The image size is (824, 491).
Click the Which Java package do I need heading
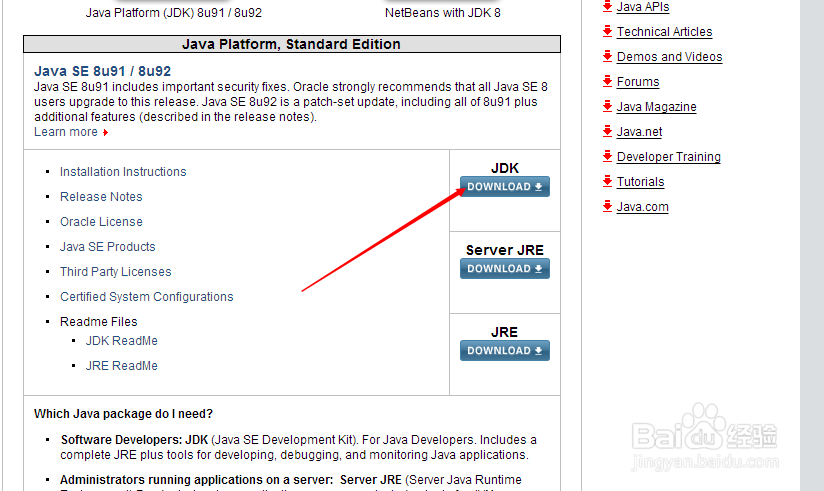pyautogui.click(x=123, y=414)
